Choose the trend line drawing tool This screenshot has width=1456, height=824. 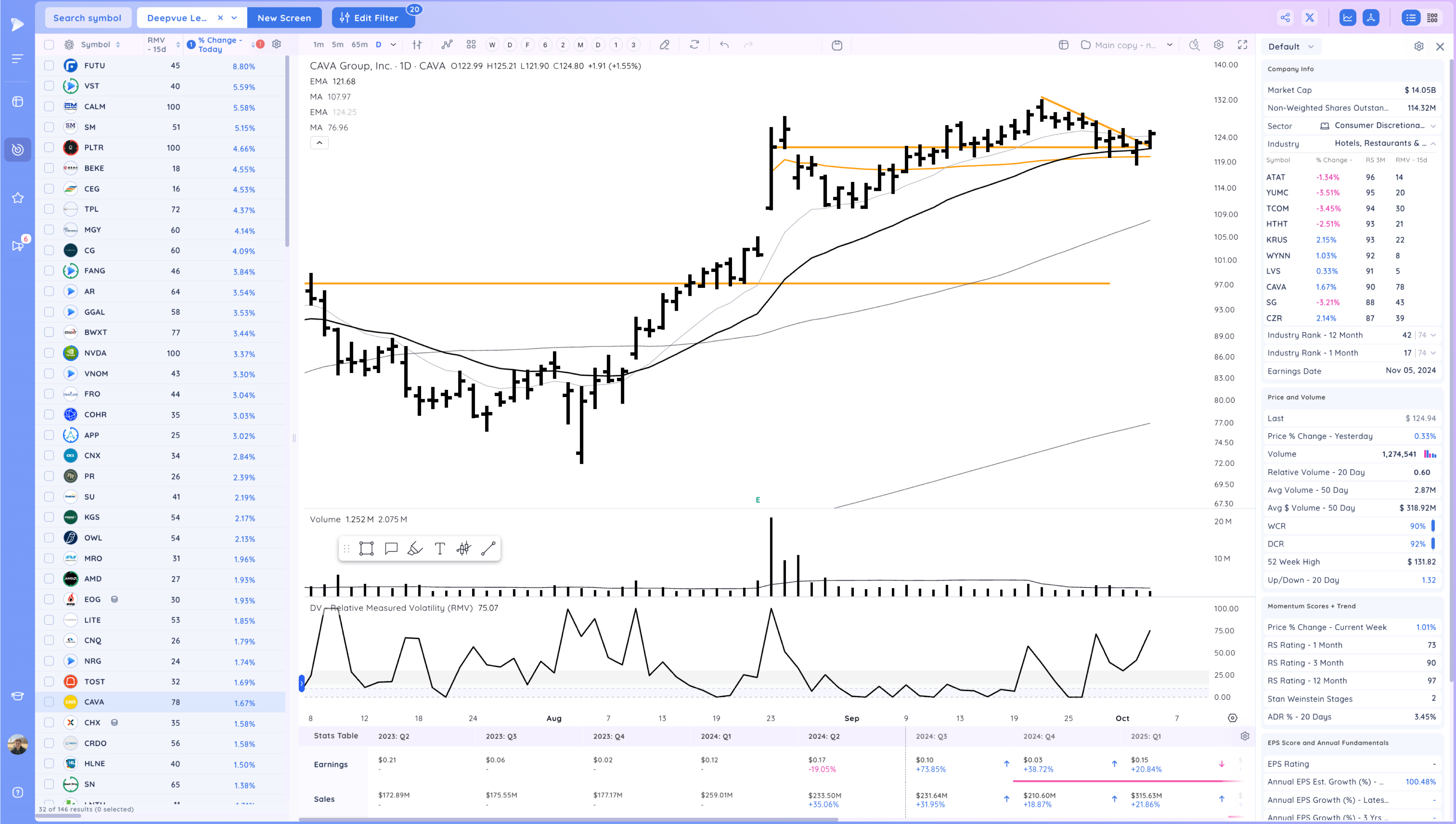click(488, 548)
